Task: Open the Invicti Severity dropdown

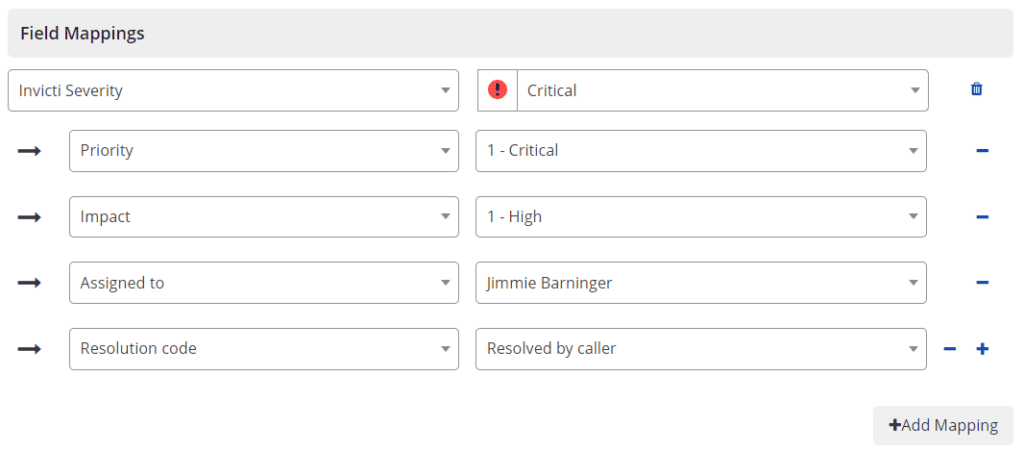Action: pyautogui.click(x=233, y=90)
